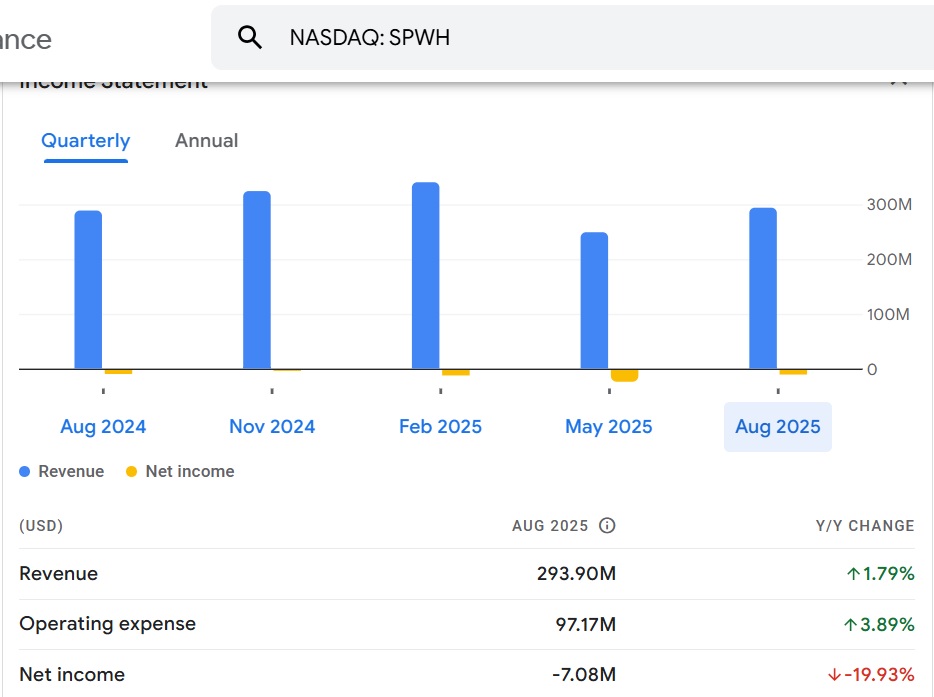The image size is (934, 697).
Task: Click the AUG 2025 column header
Action: coord(550,525)
